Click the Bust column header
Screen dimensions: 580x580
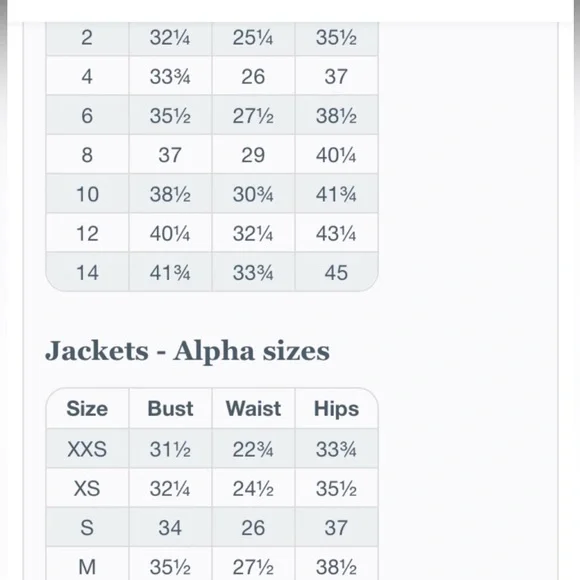click(x=170, y=408)
